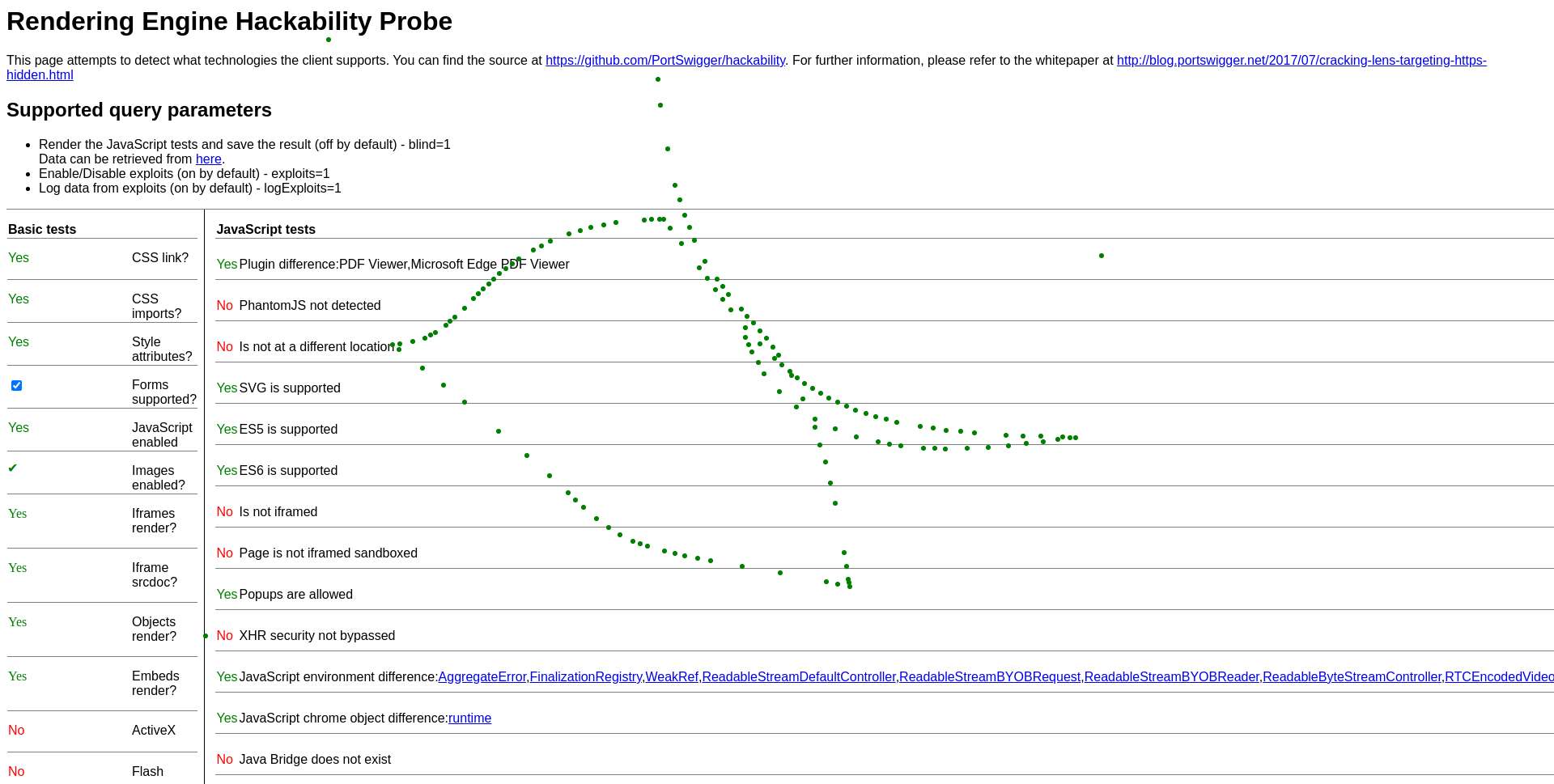Image resolution: width=1554 pixels, height=784 pixels.
Task: Open the PortSwigger whitepaper blog link
Action: click(x=1301, y=61)
